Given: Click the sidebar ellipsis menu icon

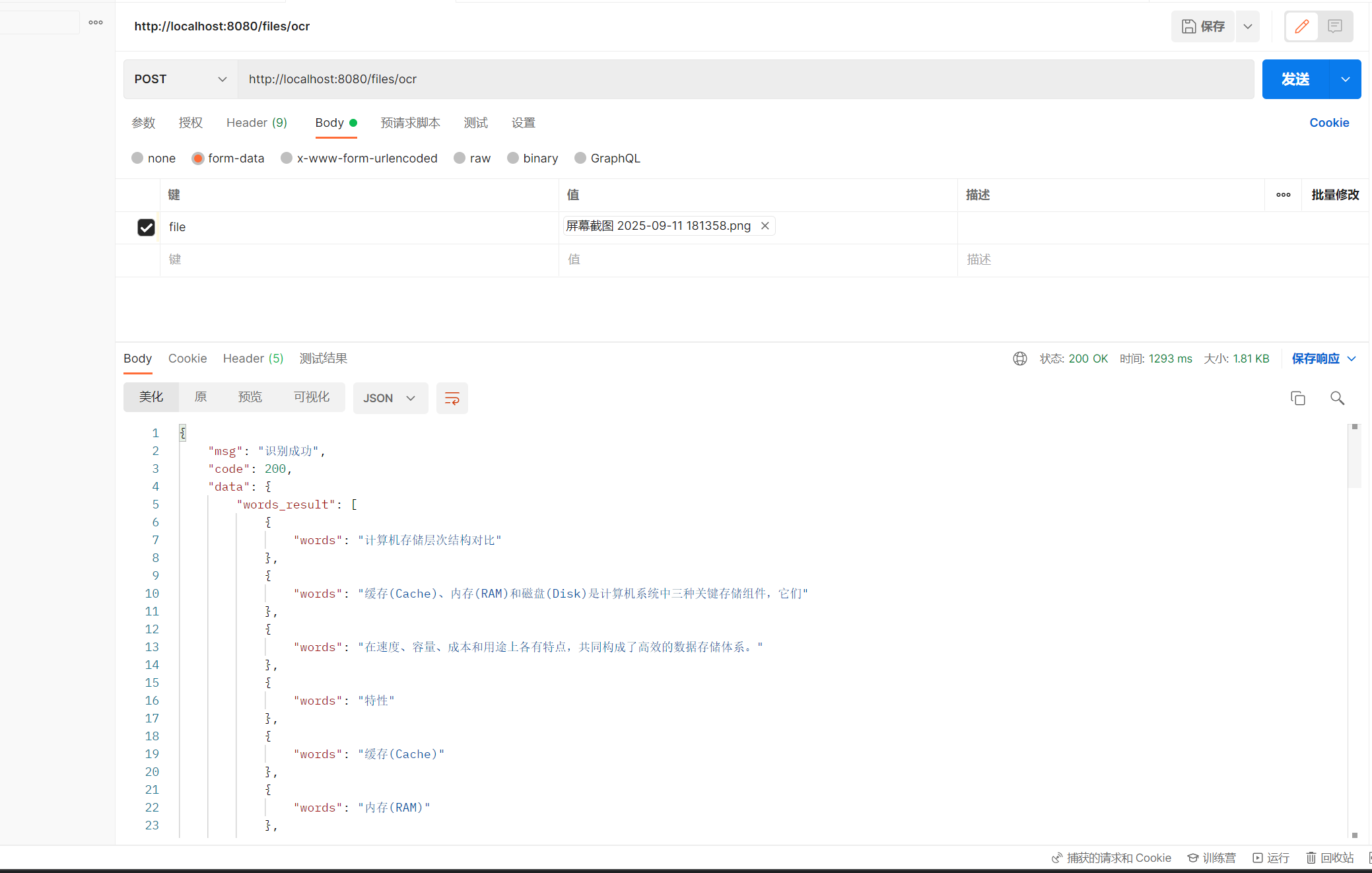Looking at the screenshot, I should point(96,22).
